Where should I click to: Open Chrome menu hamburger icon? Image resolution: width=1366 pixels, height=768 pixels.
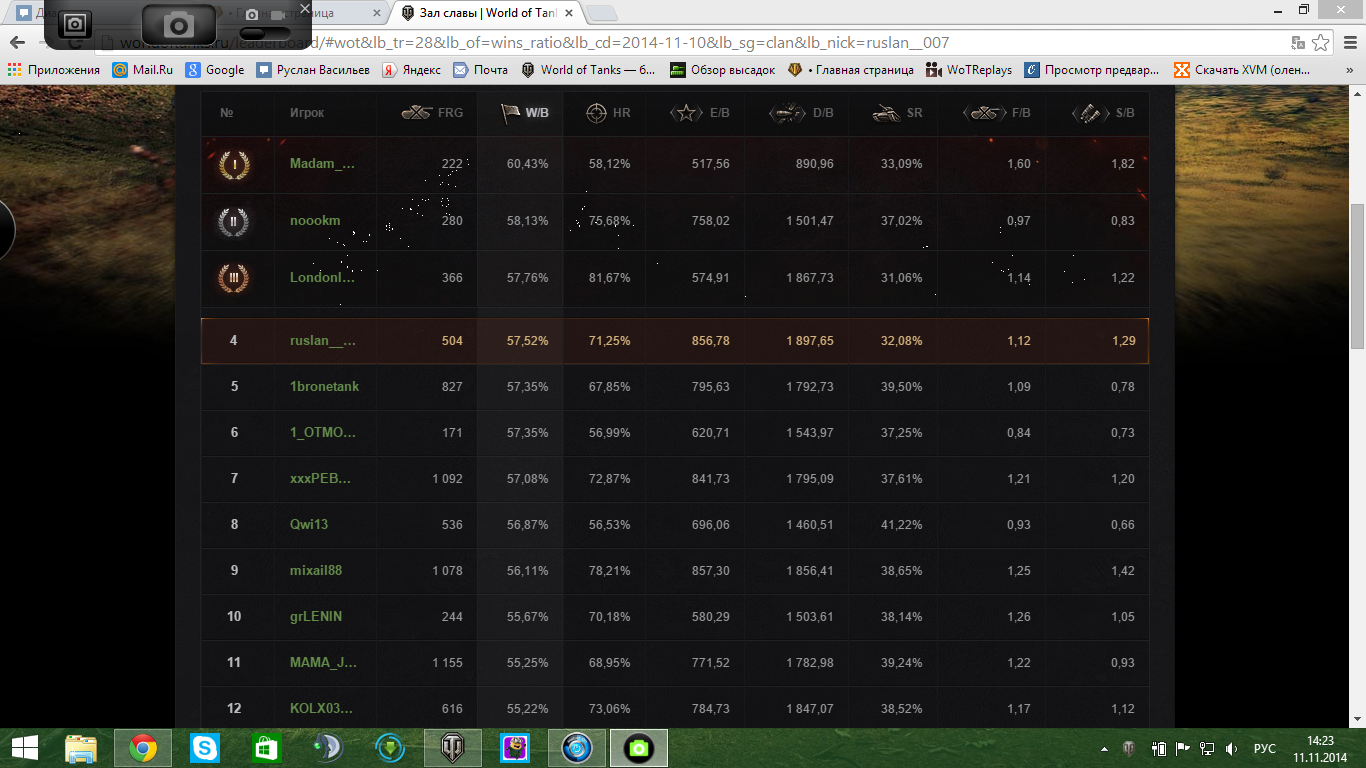1348,43
